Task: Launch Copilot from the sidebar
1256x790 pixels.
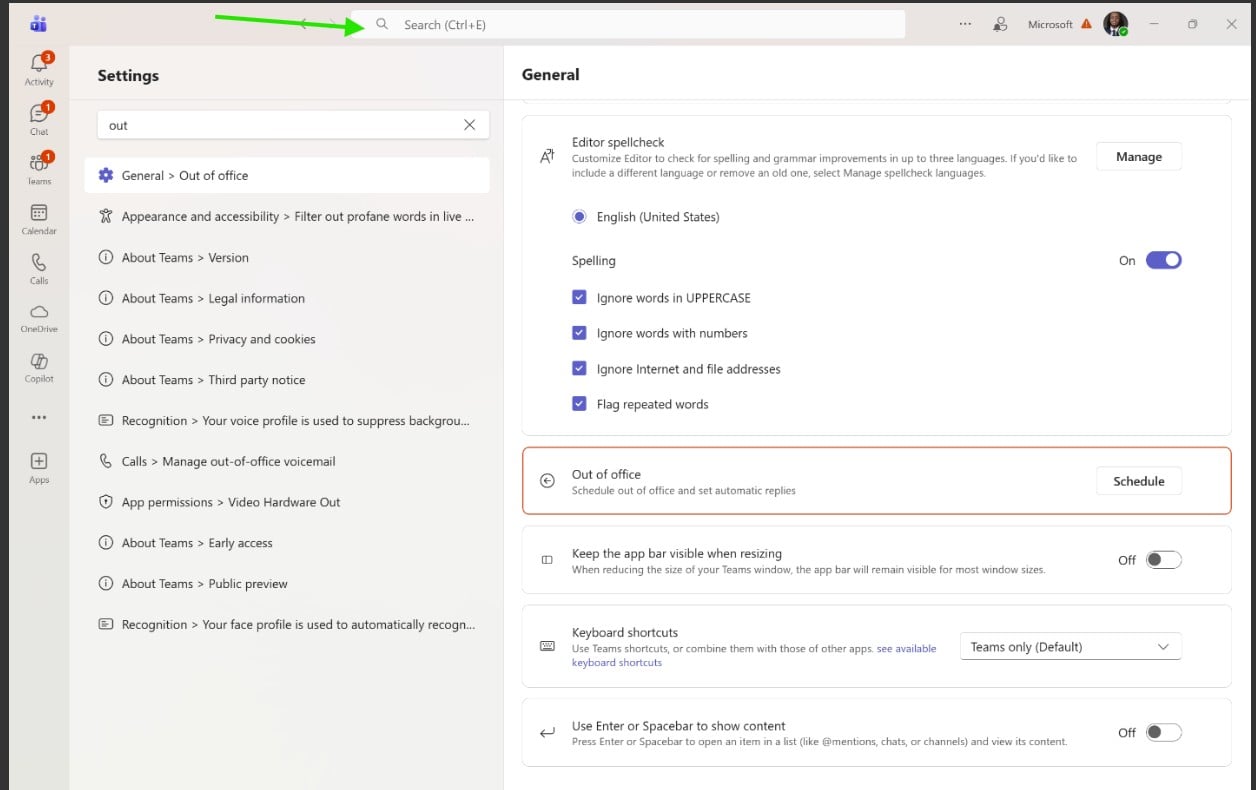Action: pos(39,365)
